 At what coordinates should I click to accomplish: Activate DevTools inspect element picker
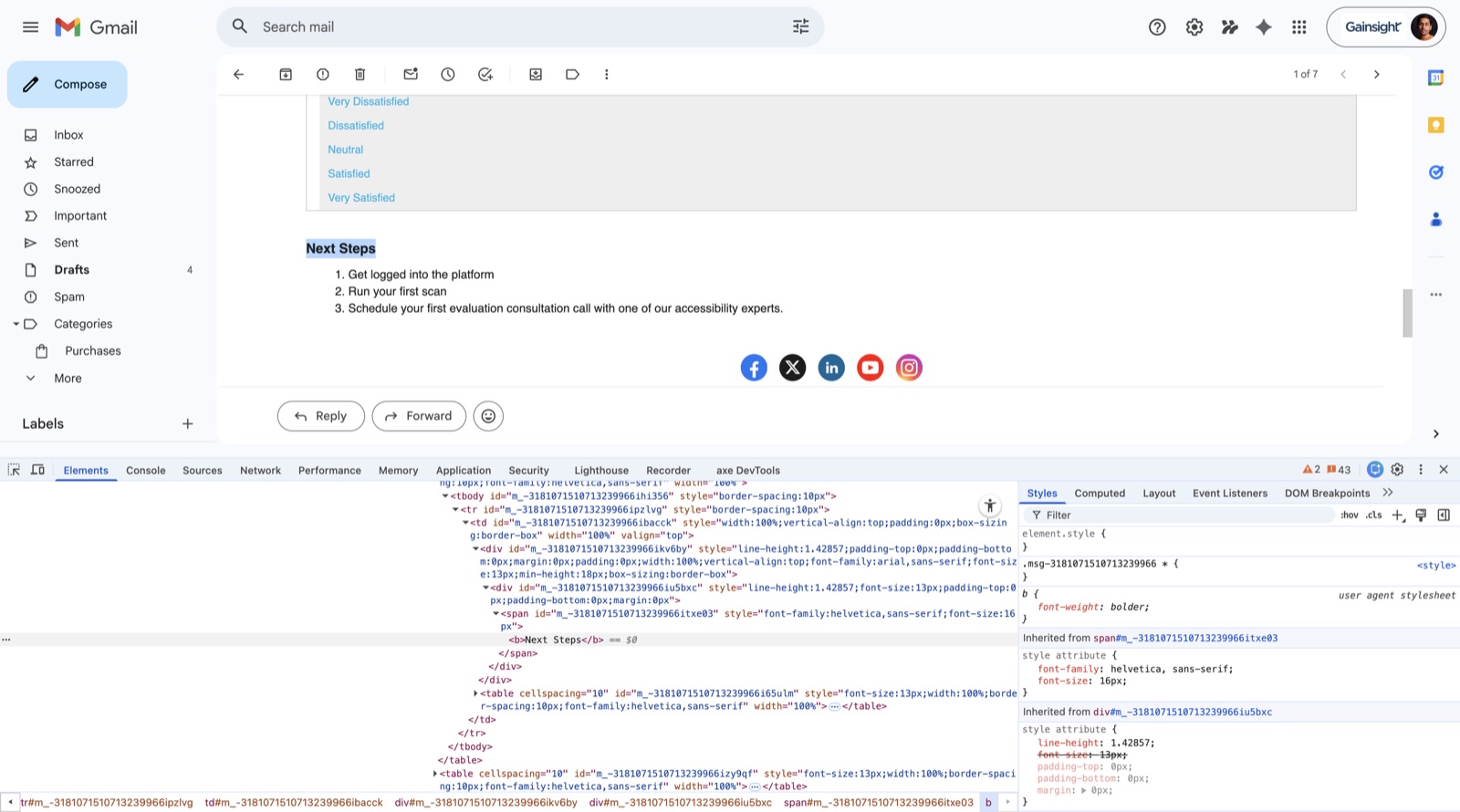(x=14, y=470)
